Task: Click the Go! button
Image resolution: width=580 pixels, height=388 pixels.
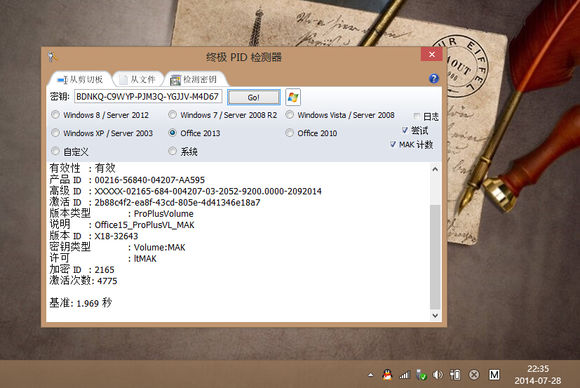Action: [x=253, y=97]
